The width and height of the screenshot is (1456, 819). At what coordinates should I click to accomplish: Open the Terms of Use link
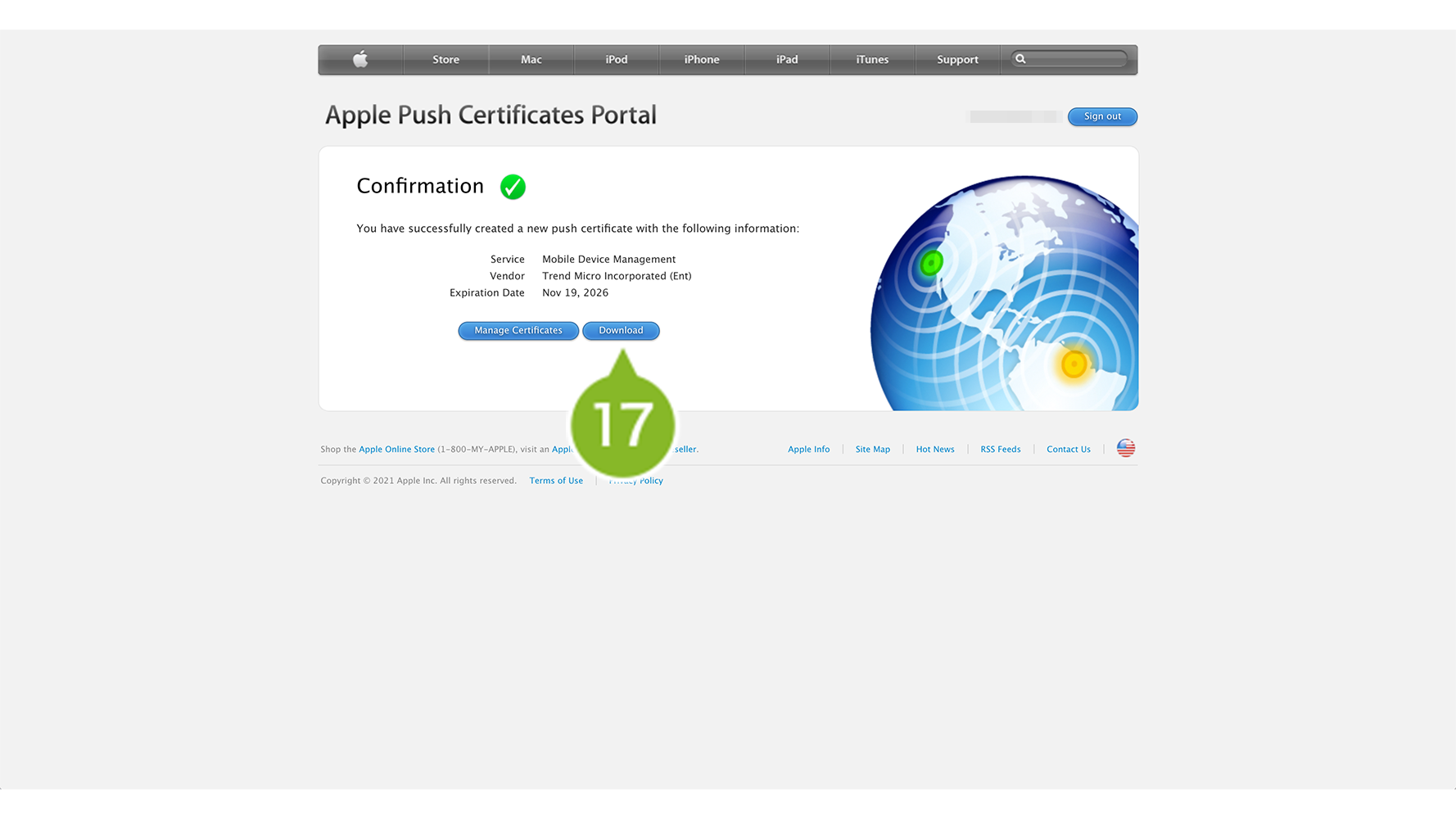pos(556,481)
